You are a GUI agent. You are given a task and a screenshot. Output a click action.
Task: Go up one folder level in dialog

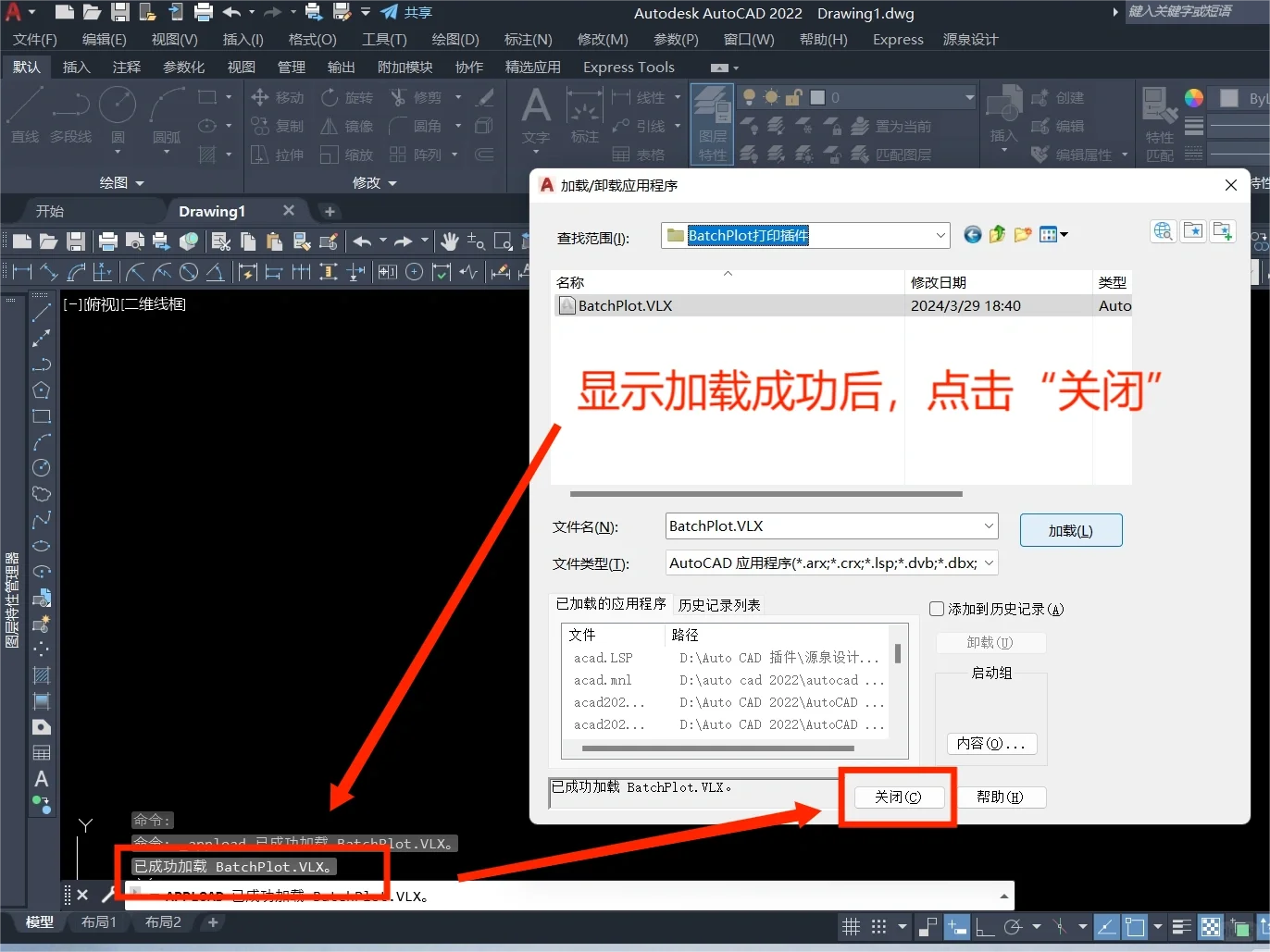(997, 235)
